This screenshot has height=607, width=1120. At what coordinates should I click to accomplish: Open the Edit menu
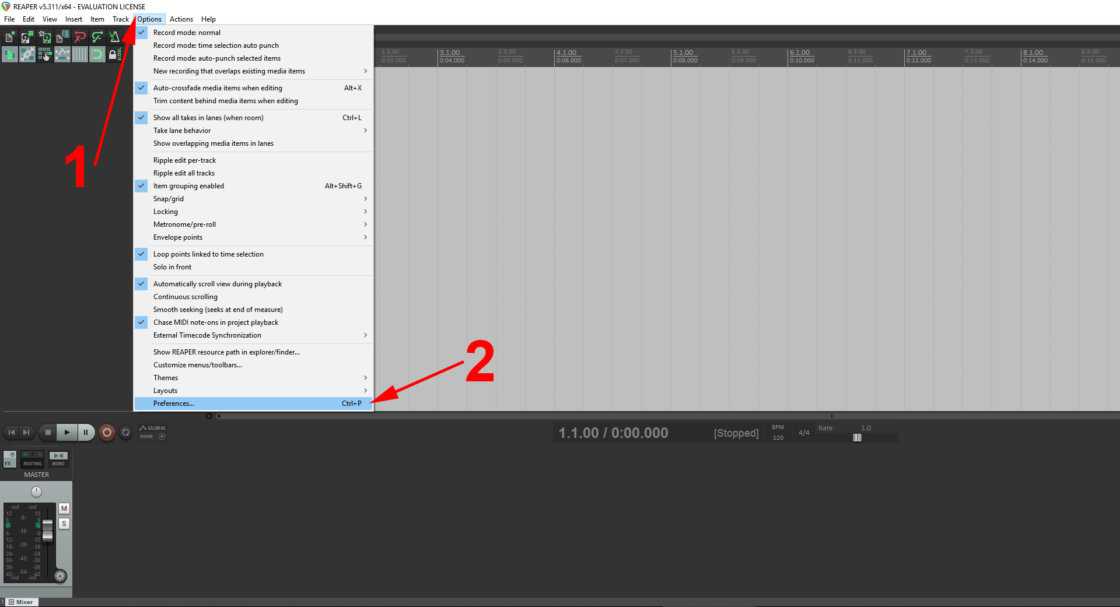pos(29,19)
